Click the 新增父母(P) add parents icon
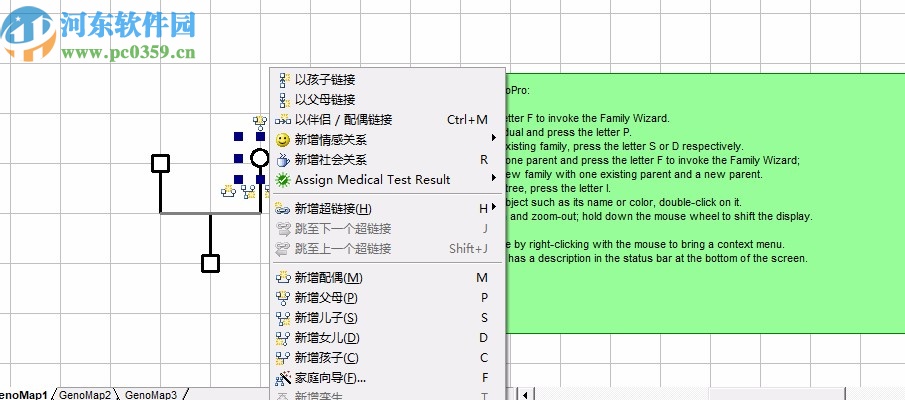Image resolution: width=905 pixels, height=400 pixels. click(x=283, y=298)
